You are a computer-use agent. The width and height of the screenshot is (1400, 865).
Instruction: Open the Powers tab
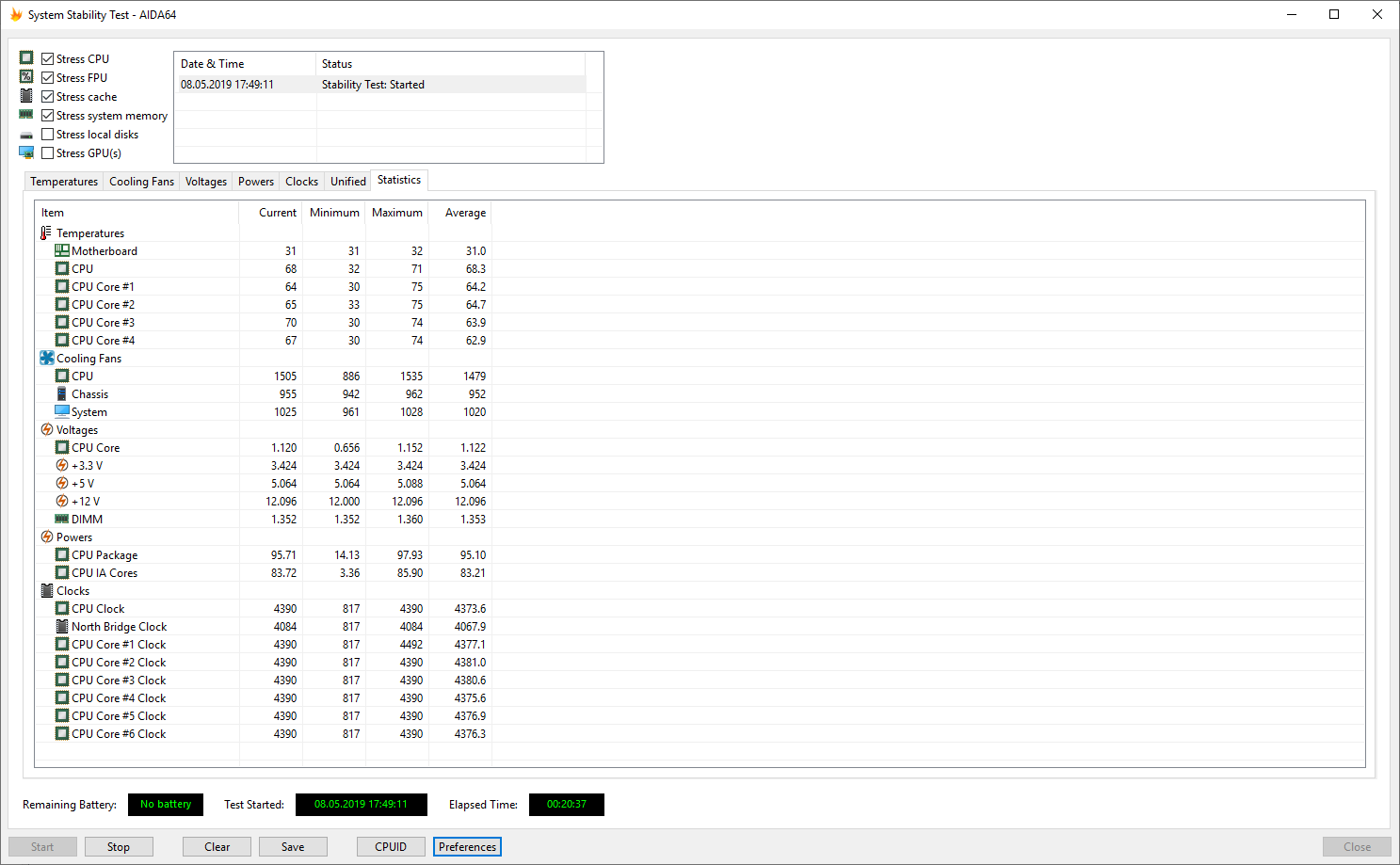[x=256, y=182]
